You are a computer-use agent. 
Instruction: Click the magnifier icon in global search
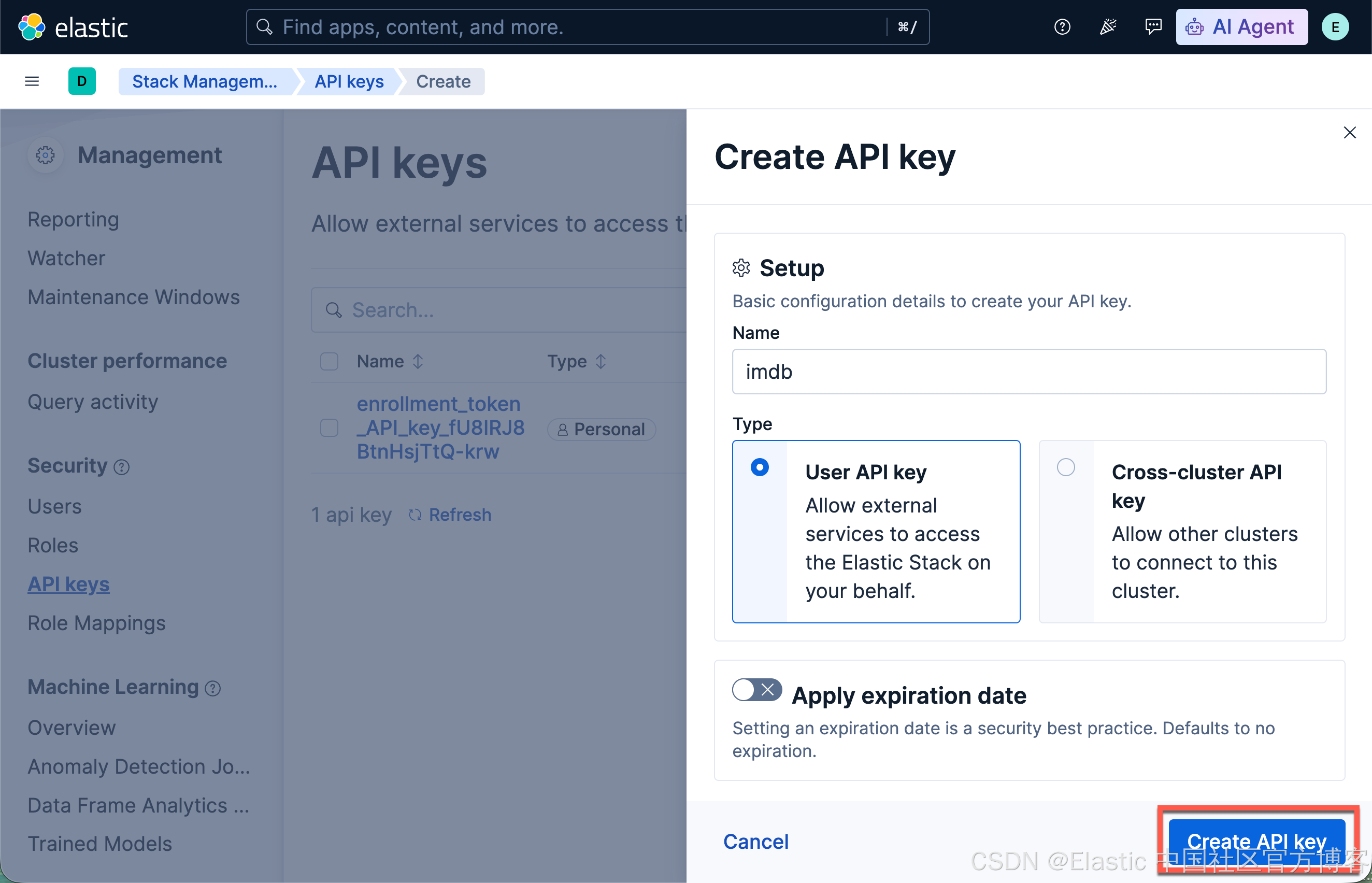[264, 27]
